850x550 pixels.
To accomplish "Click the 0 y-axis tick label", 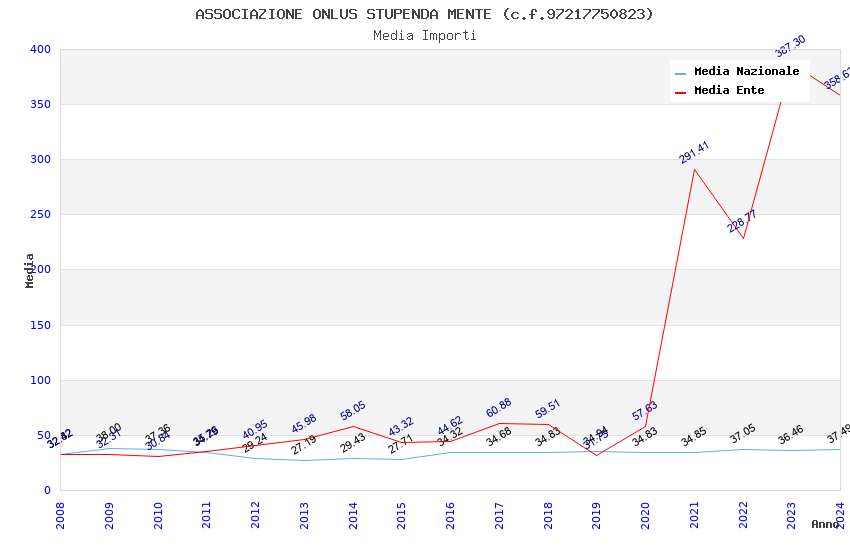I will click(47, 490).
